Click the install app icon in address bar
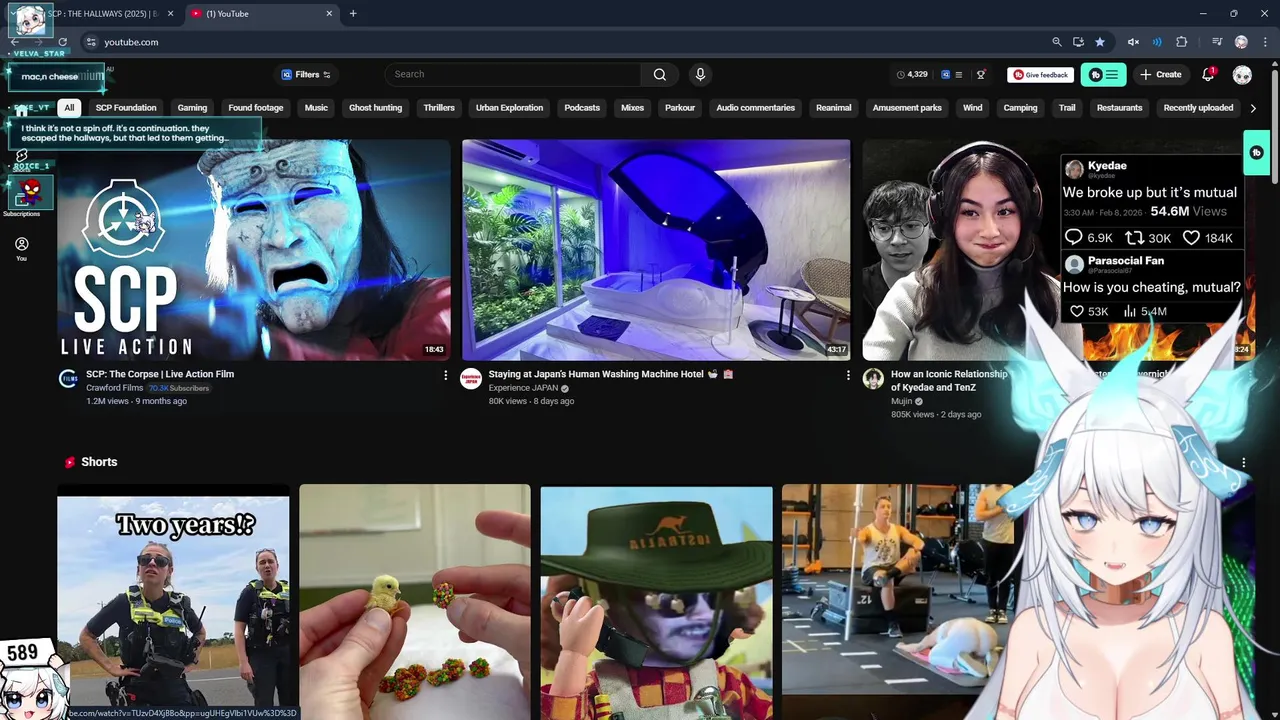This screenshot has height=720, width=1280. click(1078, 42)
